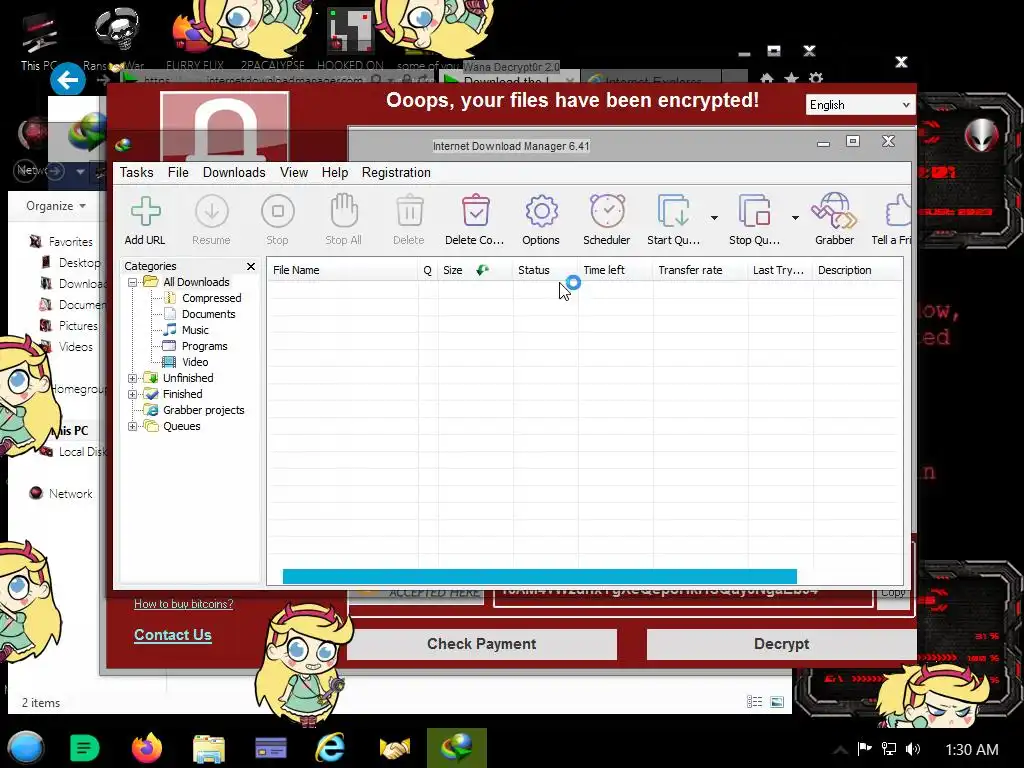This screenshot has width=1024, height=768.
Task: Expand the Queues category node
Action: pyautogui.click(x=133, y=426)
